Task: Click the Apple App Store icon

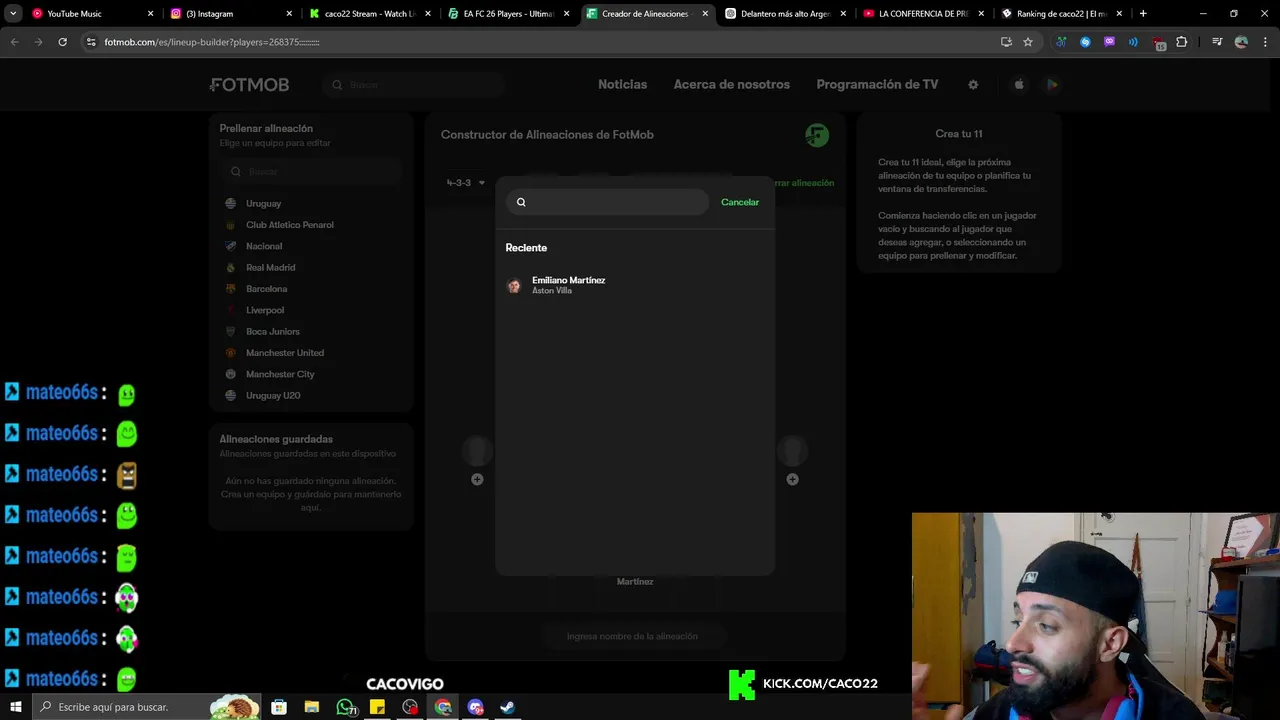Action: tap(1019, 85)
